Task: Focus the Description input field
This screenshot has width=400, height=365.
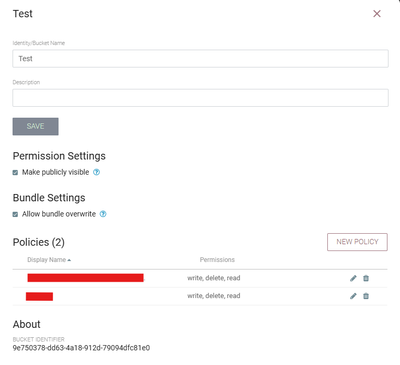Action: [x=200, y=98]
